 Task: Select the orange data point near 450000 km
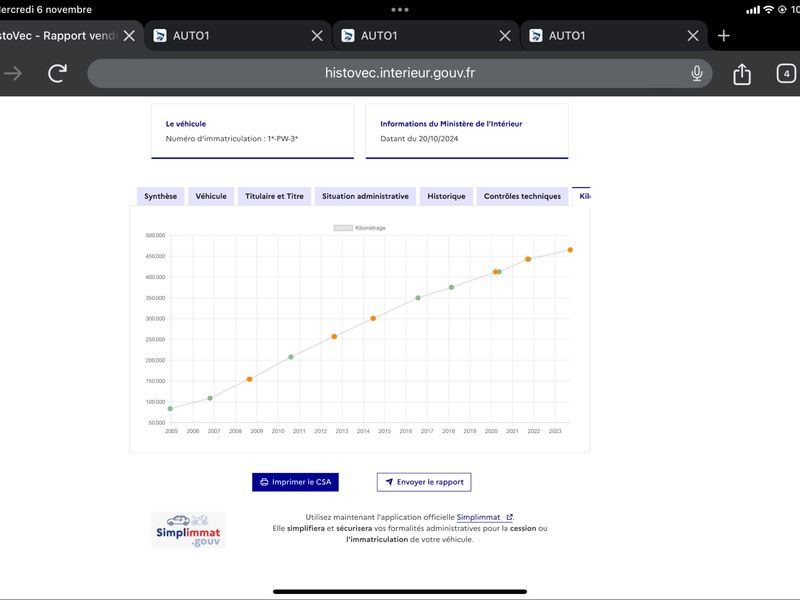pos(528,259)
